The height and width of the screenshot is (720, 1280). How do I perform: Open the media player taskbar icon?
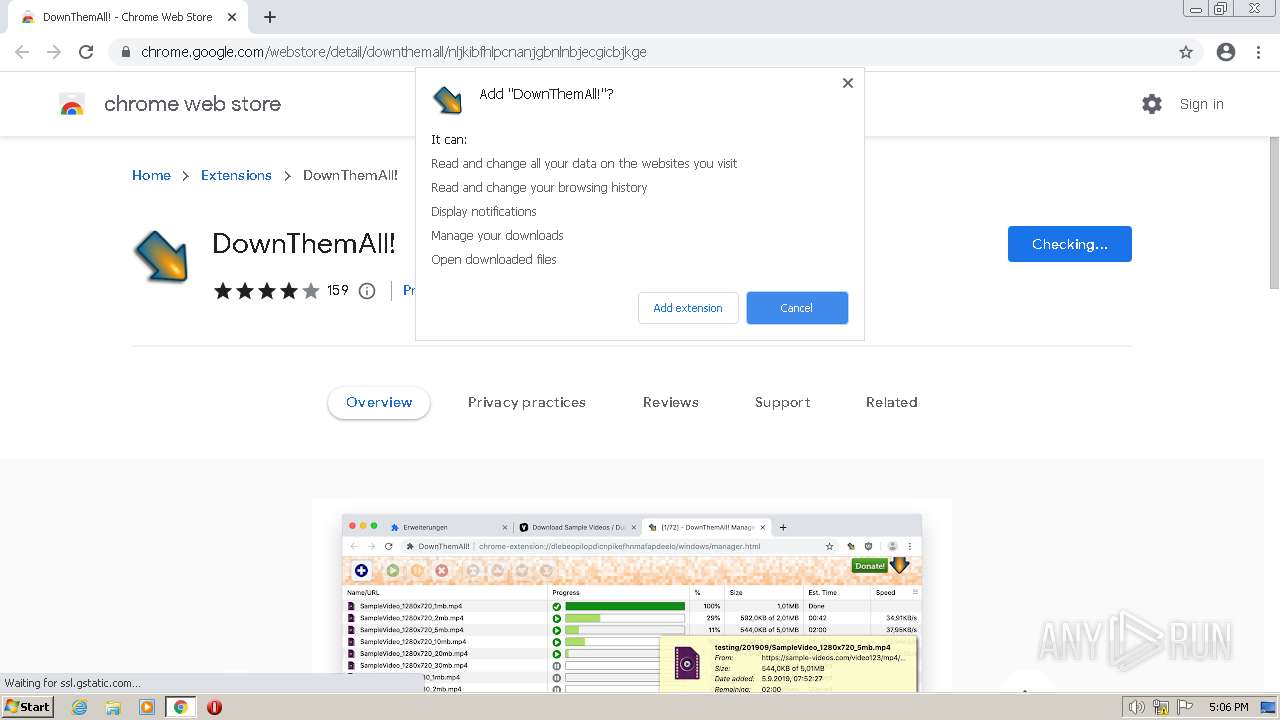(x=147, y=707)
